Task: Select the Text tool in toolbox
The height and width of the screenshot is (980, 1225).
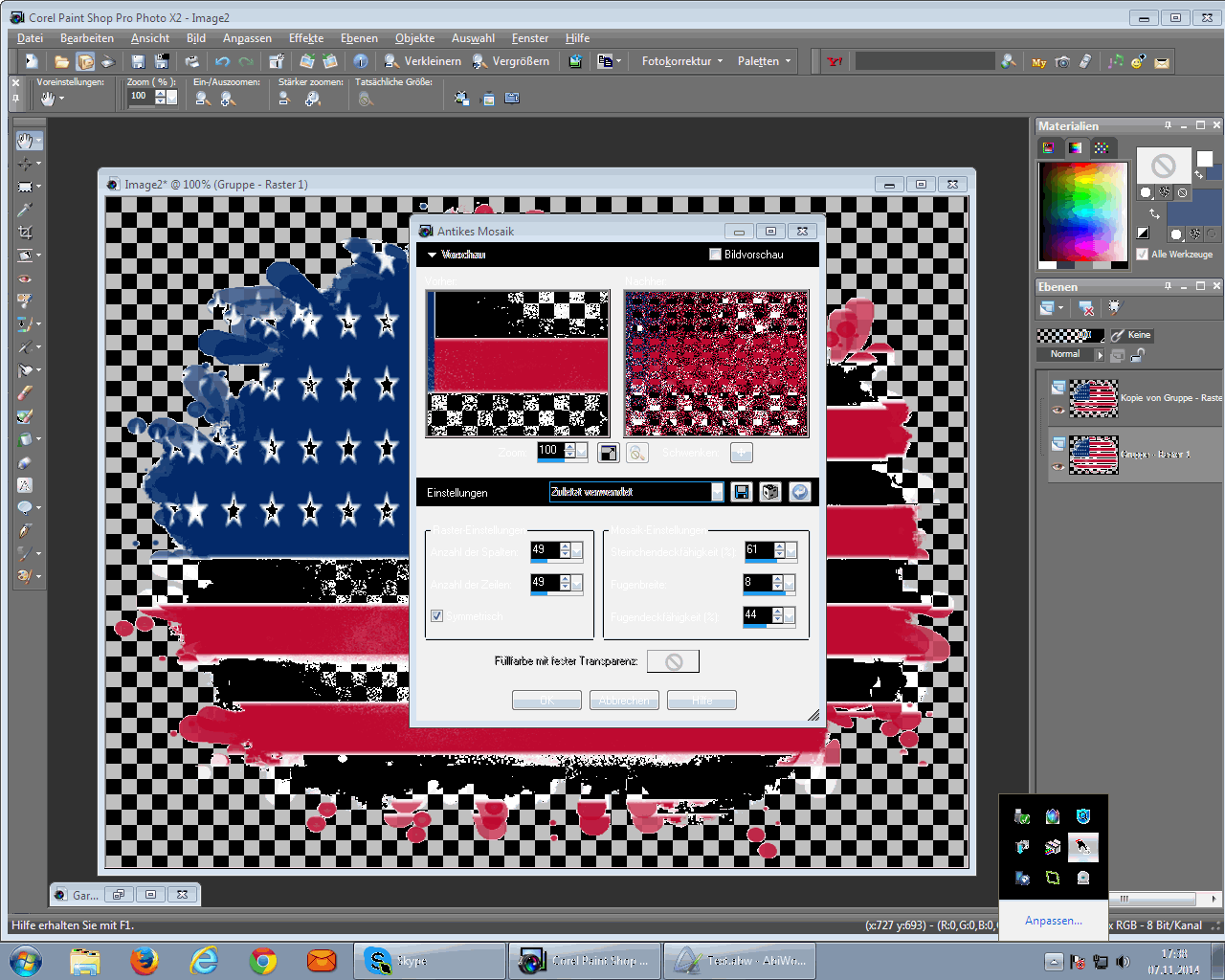Action: (x=25, y=485)
